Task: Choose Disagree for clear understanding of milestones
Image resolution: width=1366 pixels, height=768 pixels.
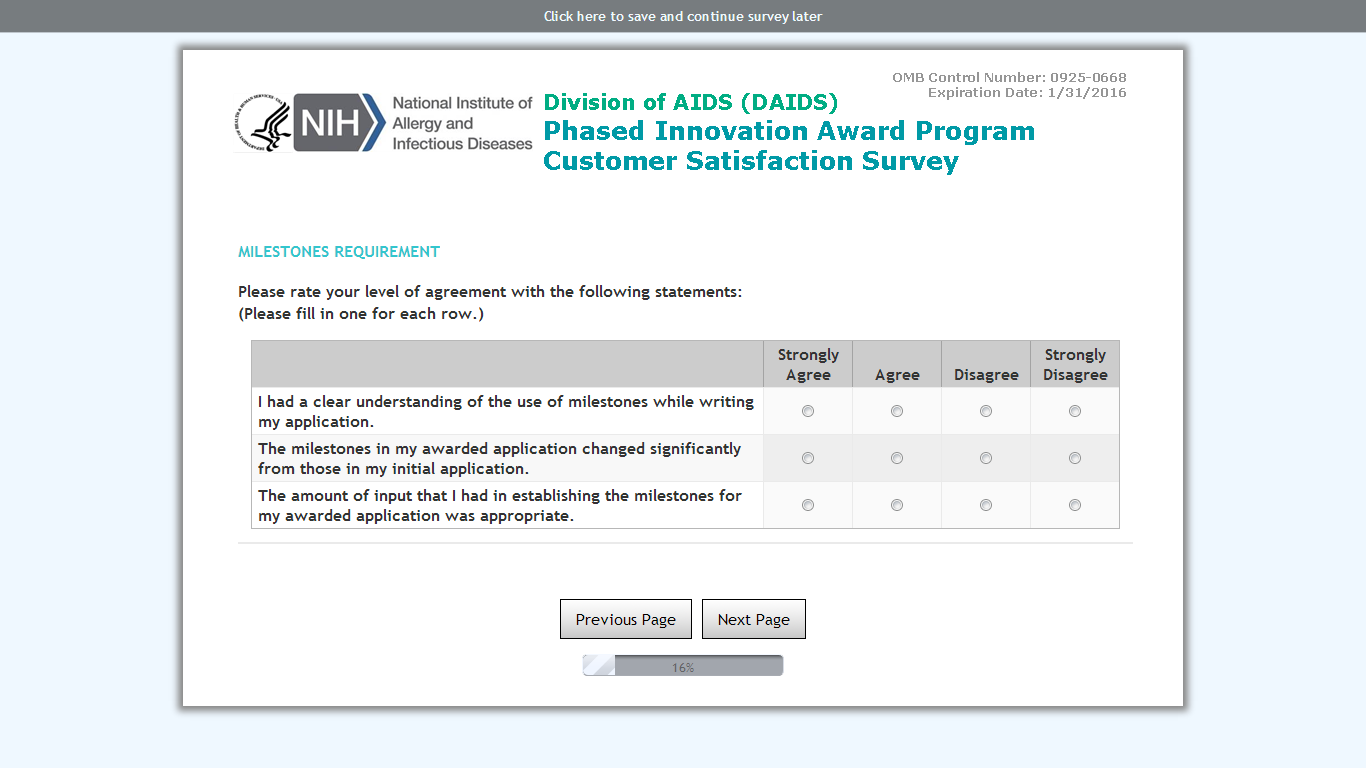Action: tap(986, 411)
